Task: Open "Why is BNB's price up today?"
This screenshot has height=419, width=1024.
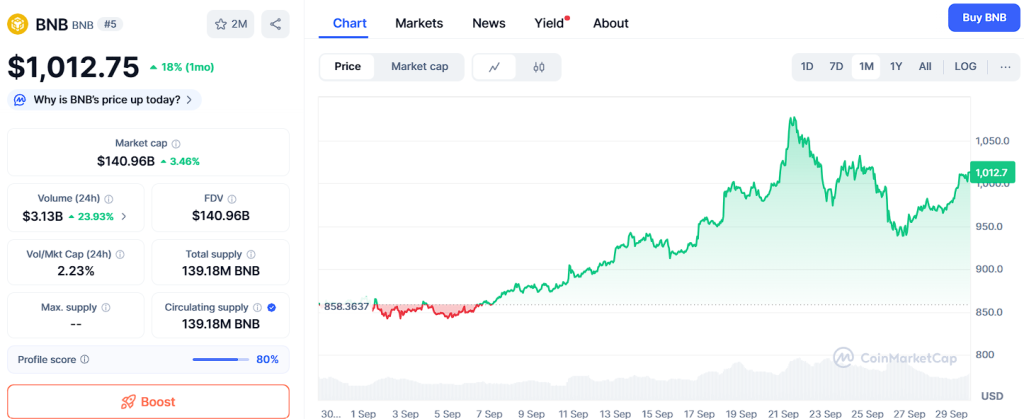Action: point(104,100)
